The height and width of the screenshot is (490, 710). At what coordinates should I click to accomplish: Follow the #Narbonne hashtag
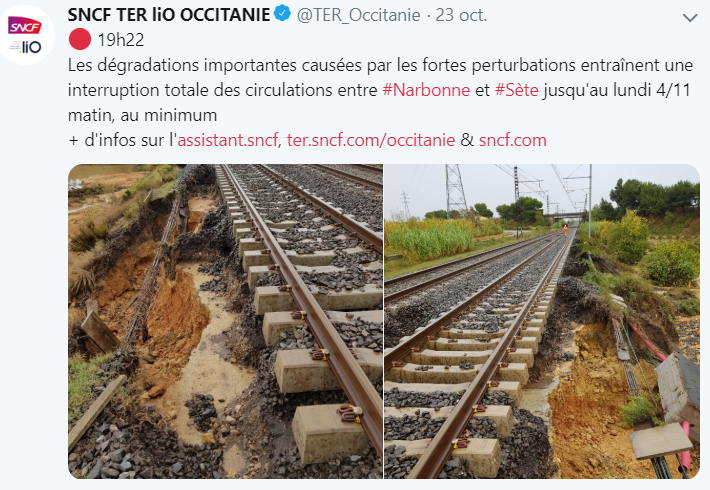426,90
